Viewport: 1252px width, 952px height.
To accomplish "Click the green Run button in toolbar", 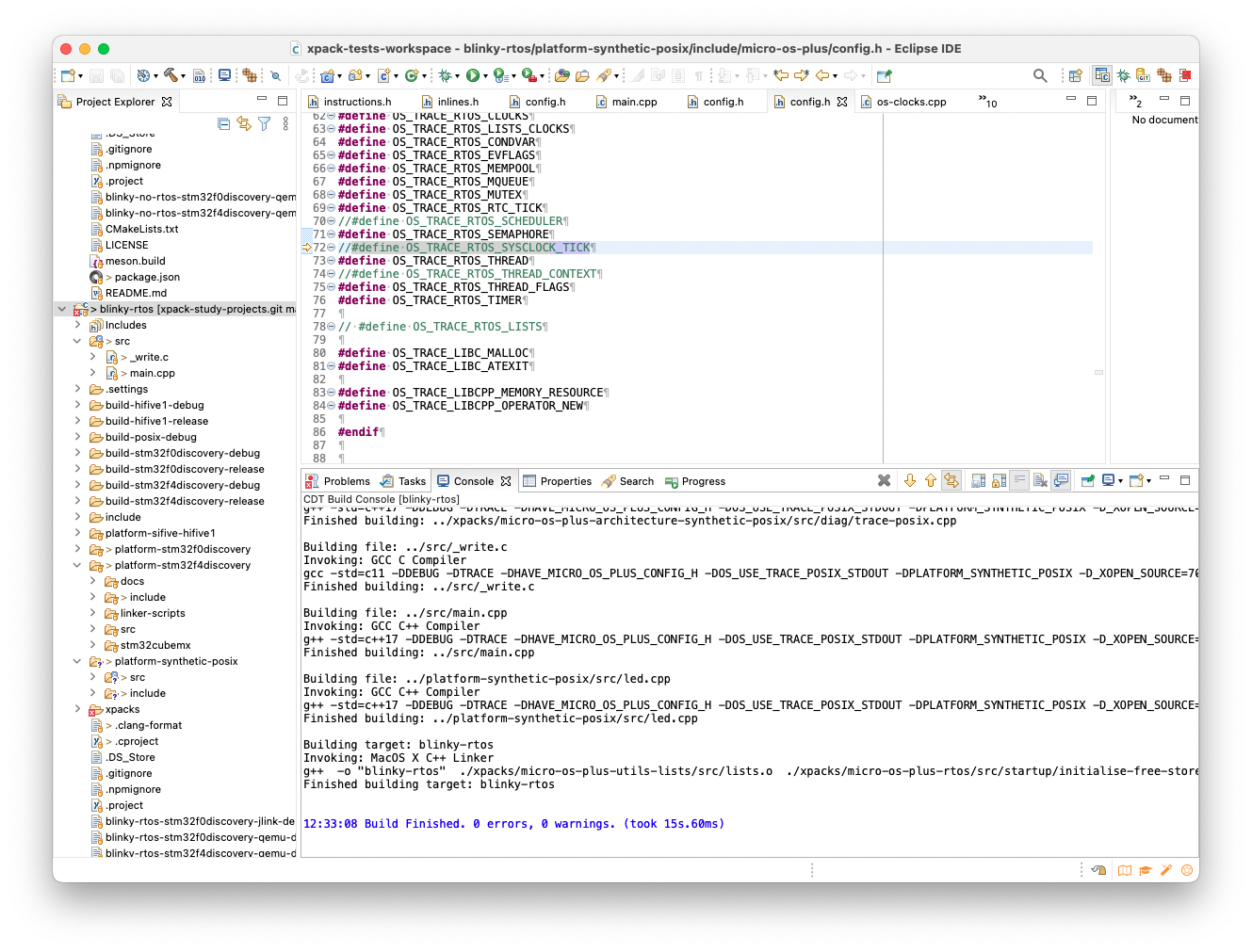I will click(x=473, y=75).
